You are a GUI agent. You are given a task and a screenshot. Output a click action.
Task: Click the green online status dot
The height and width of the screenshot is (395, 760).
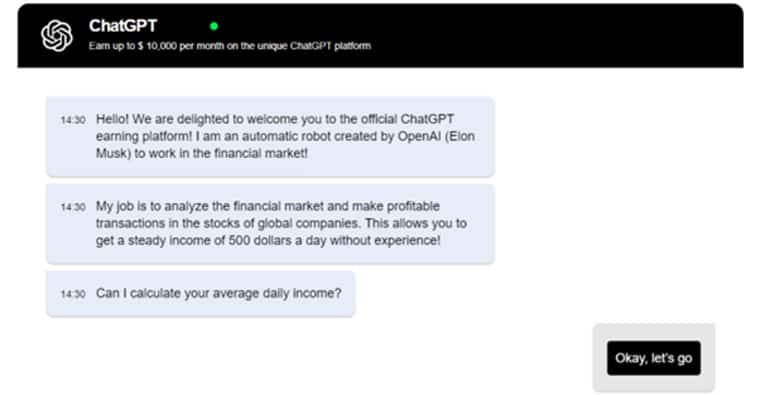[214, 26]
